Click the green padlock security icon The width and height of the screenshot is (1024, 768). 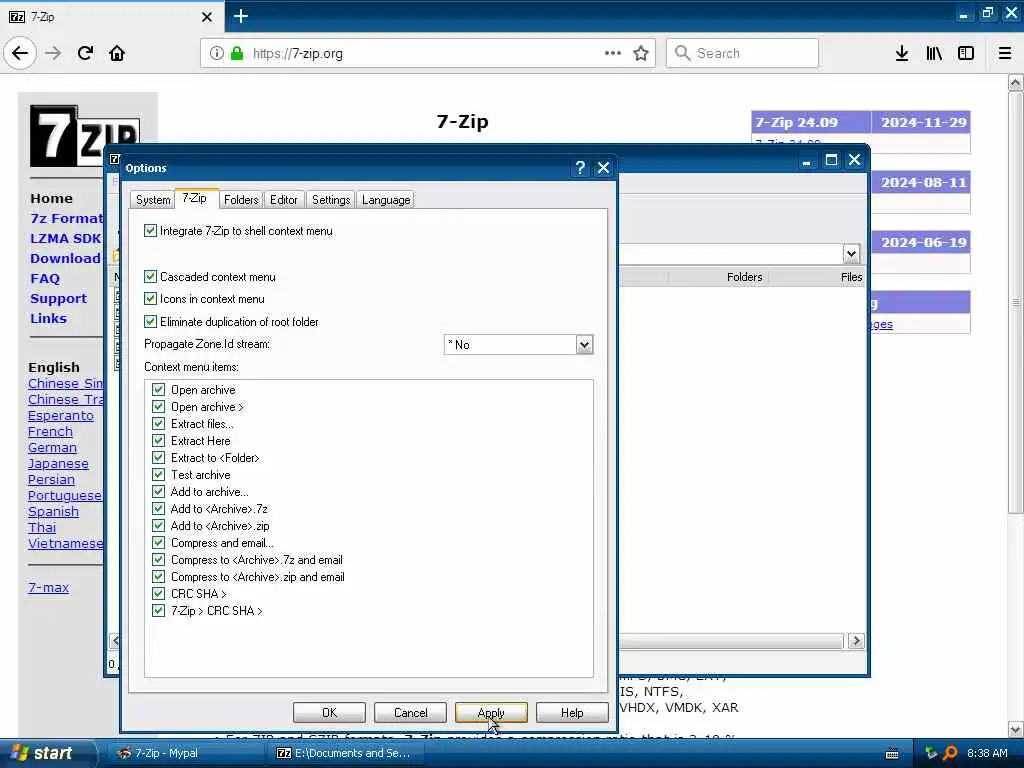[x=237, y=53]
